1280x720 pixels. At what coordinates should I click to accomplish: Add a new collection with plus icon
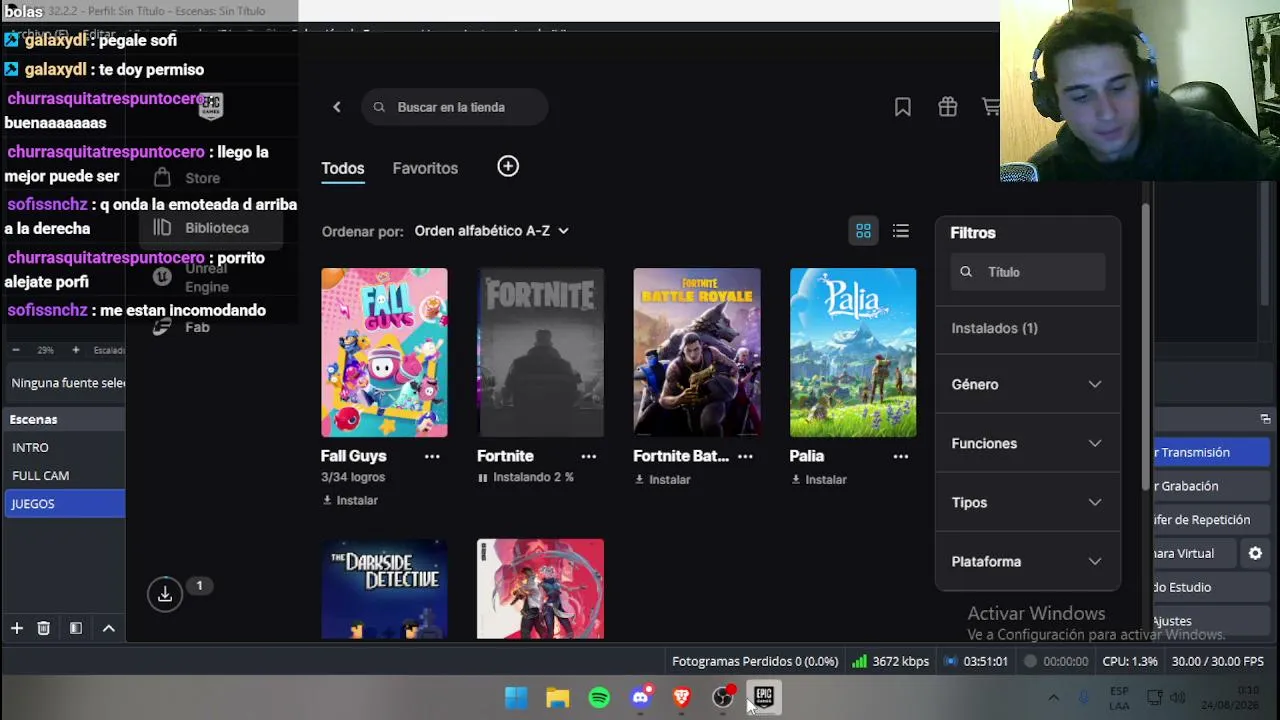click(508, 167)
